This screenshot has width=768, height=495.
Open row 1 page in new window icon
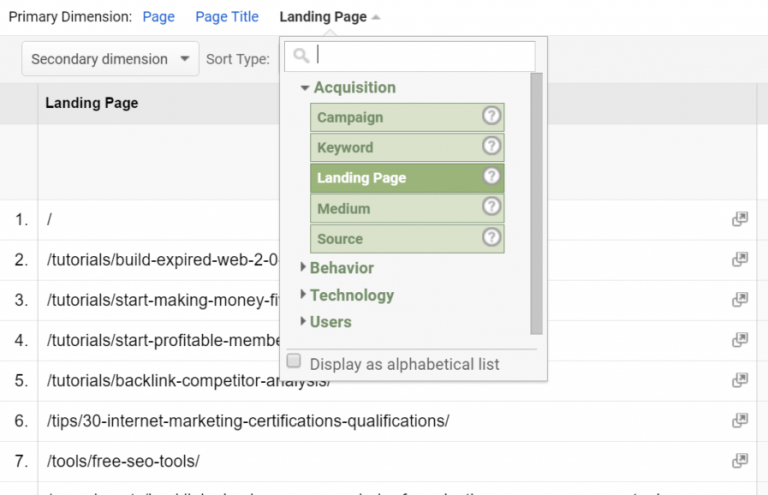(x=740, y=219)
